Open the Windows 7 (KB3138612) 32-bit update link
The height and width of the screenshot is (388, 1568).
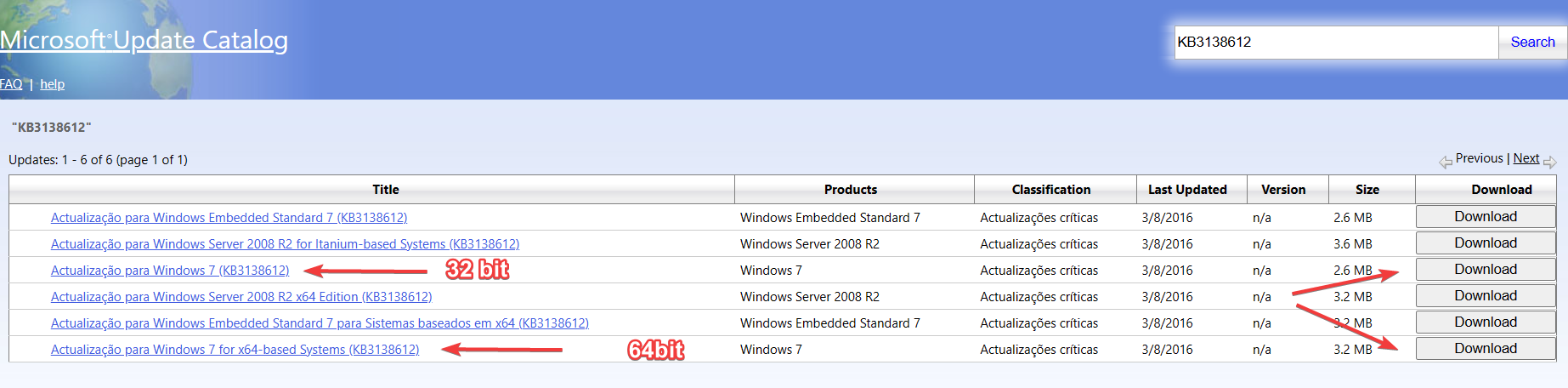(170, 271)
